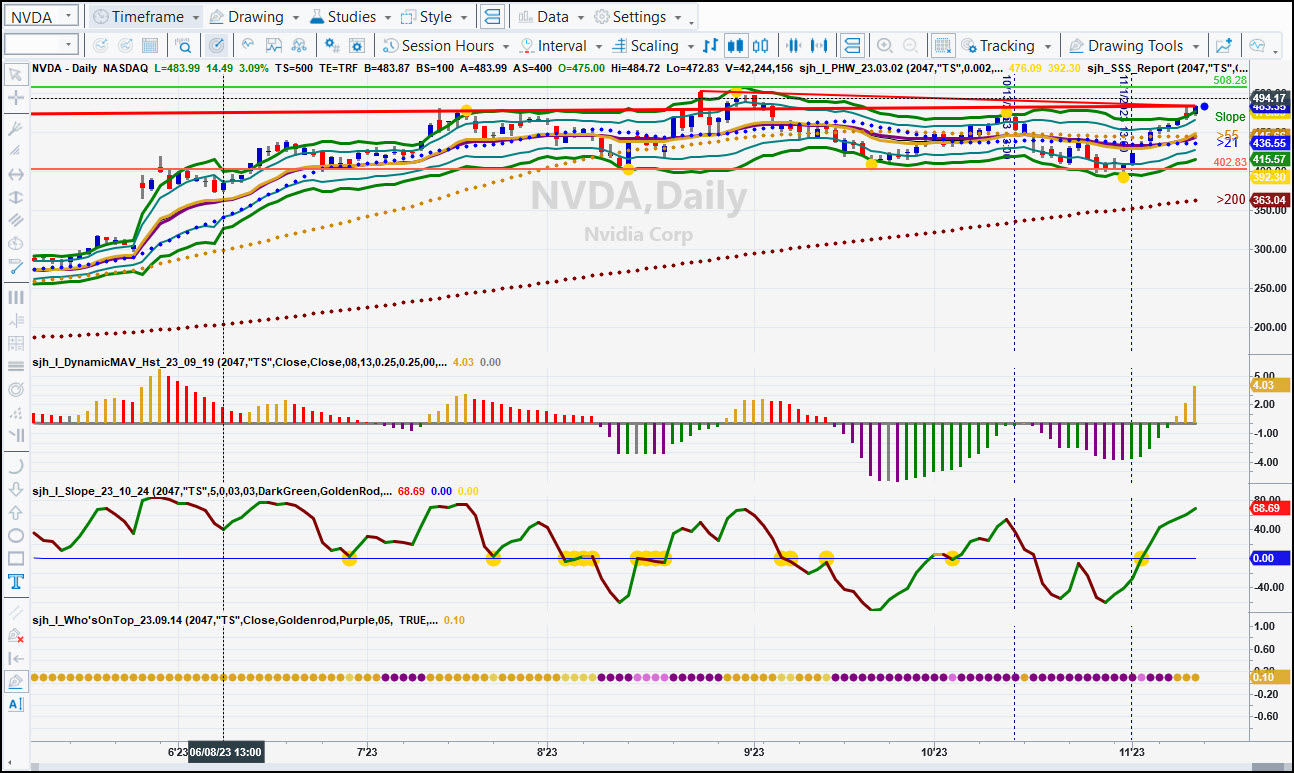
Task: Select the up arrow drawing tool
Action: click(x=16, y=512)
